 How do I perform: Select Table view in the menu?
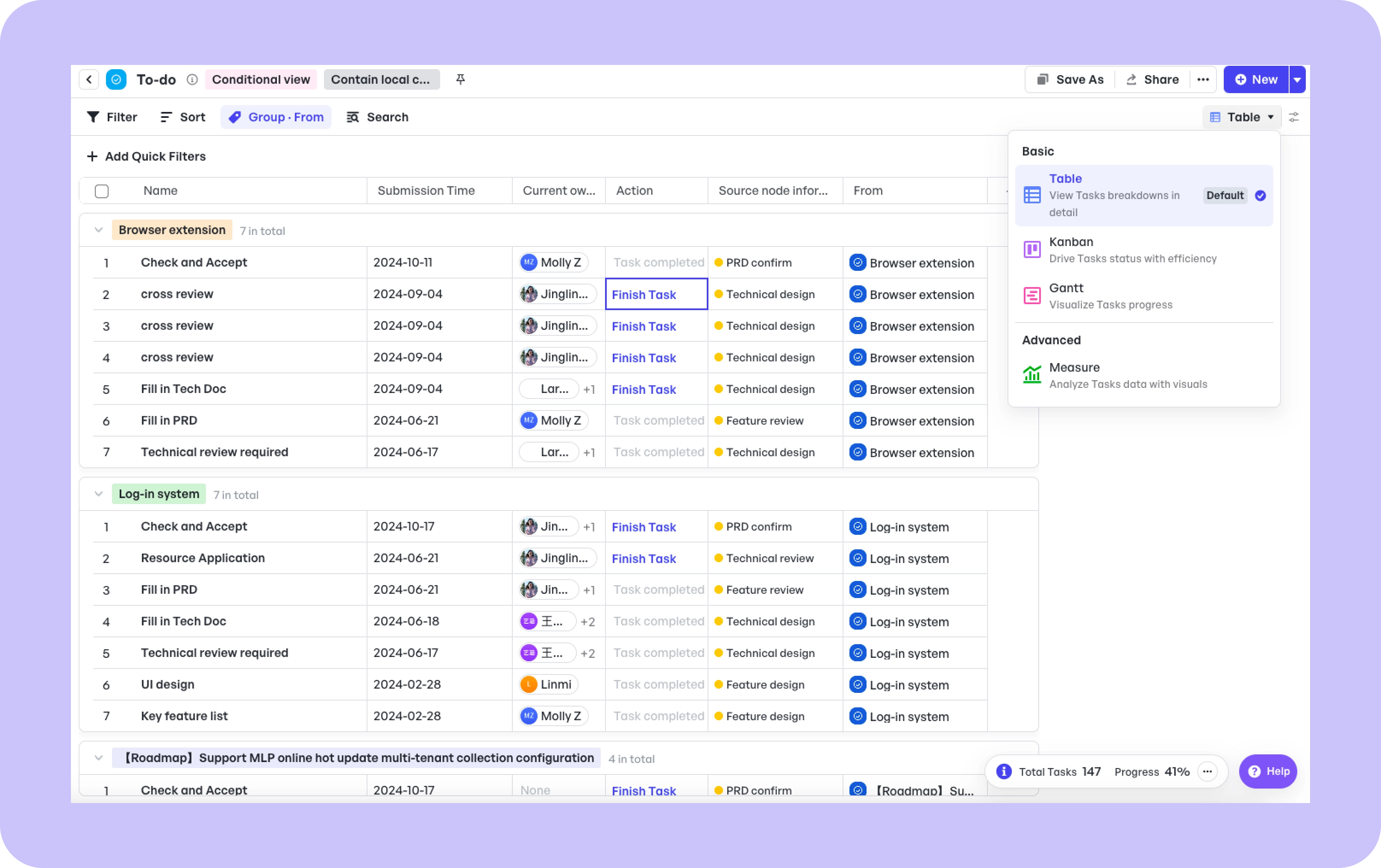click(x=1143, y=196)
